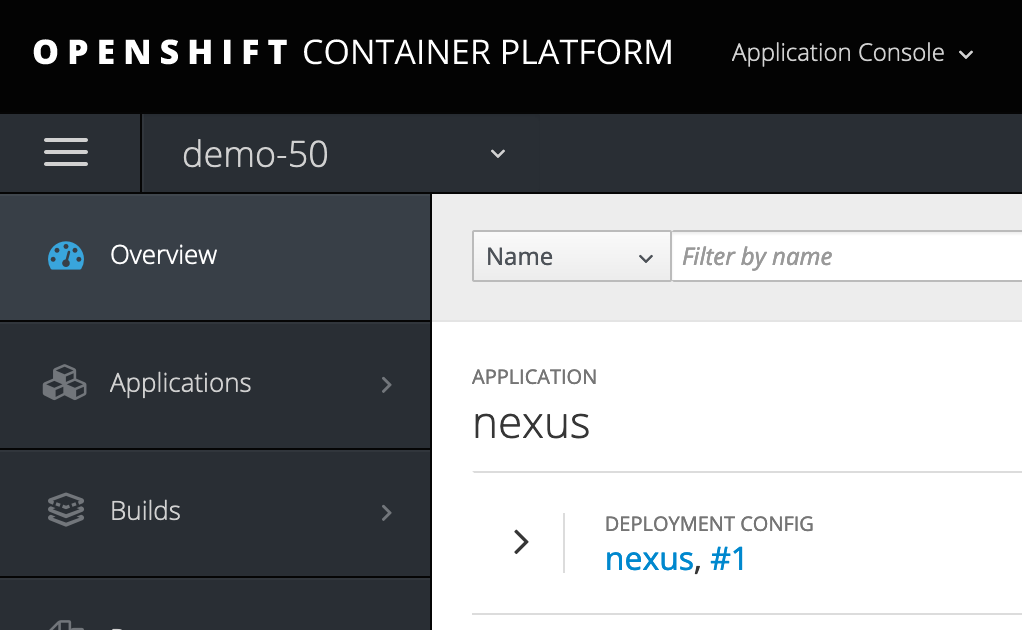
Task: Select the Applications sidebar item
Action: coord(215,384)
